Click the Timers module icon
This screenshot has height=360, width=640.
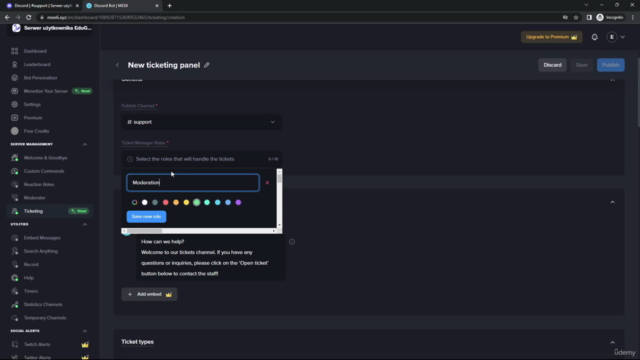click(15, 291)
